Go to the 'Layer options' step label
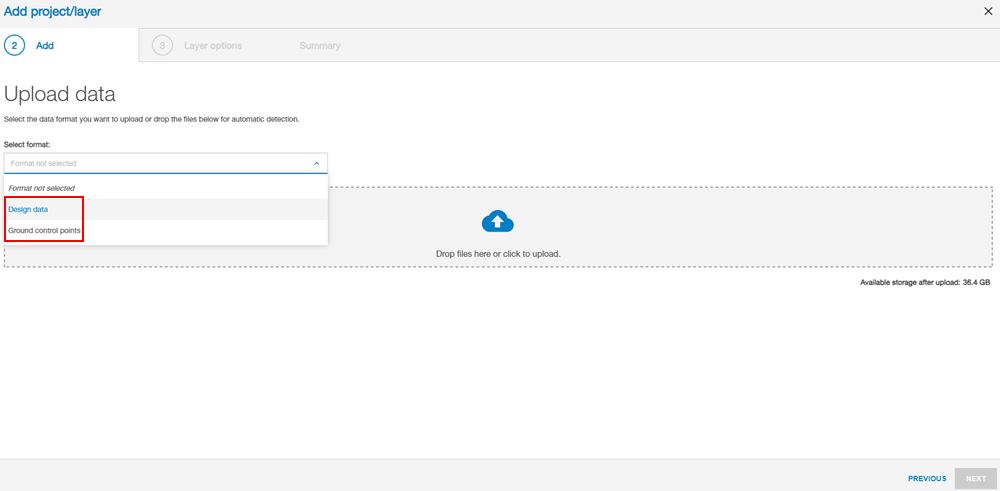Image resolution: width=1000 pixels, height=491 pixels. (212, 46)
